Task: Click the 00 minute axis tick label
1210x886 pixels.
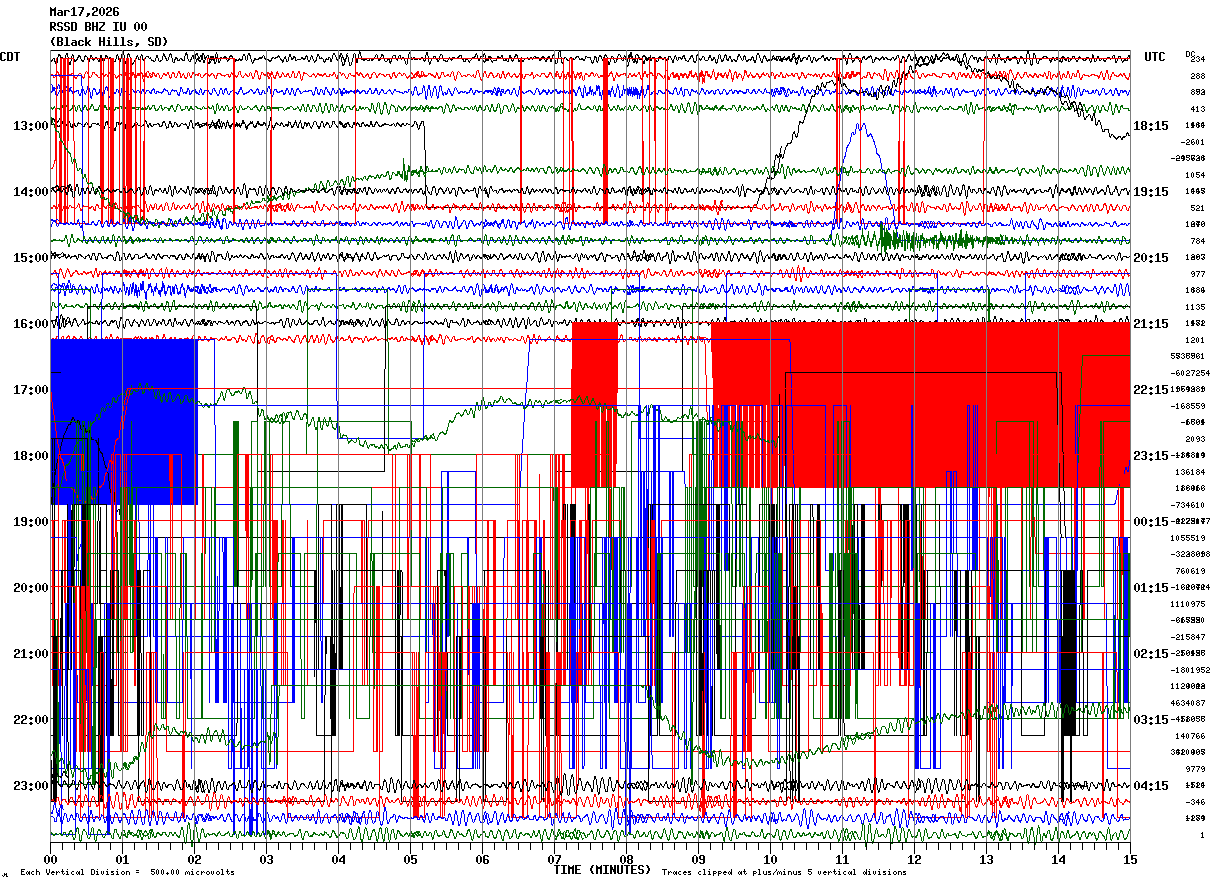Action: coord(50,860)
